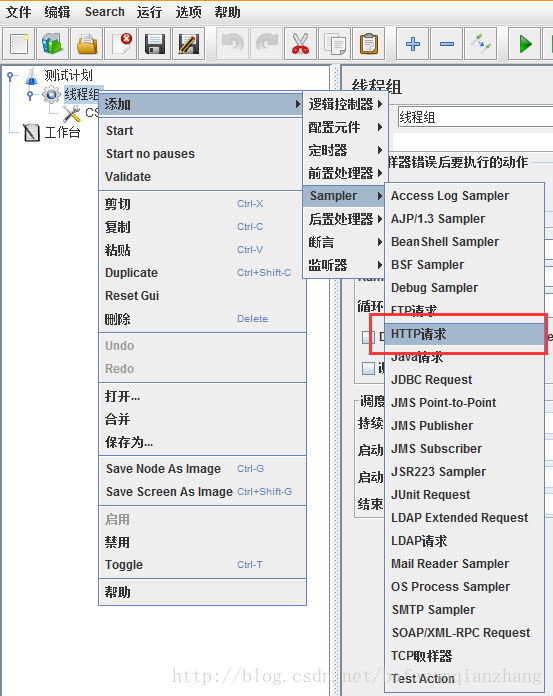Expand the 逻辑控制器 submenu
Viewport: 553px width, 696px height.
tap(345, 104)
